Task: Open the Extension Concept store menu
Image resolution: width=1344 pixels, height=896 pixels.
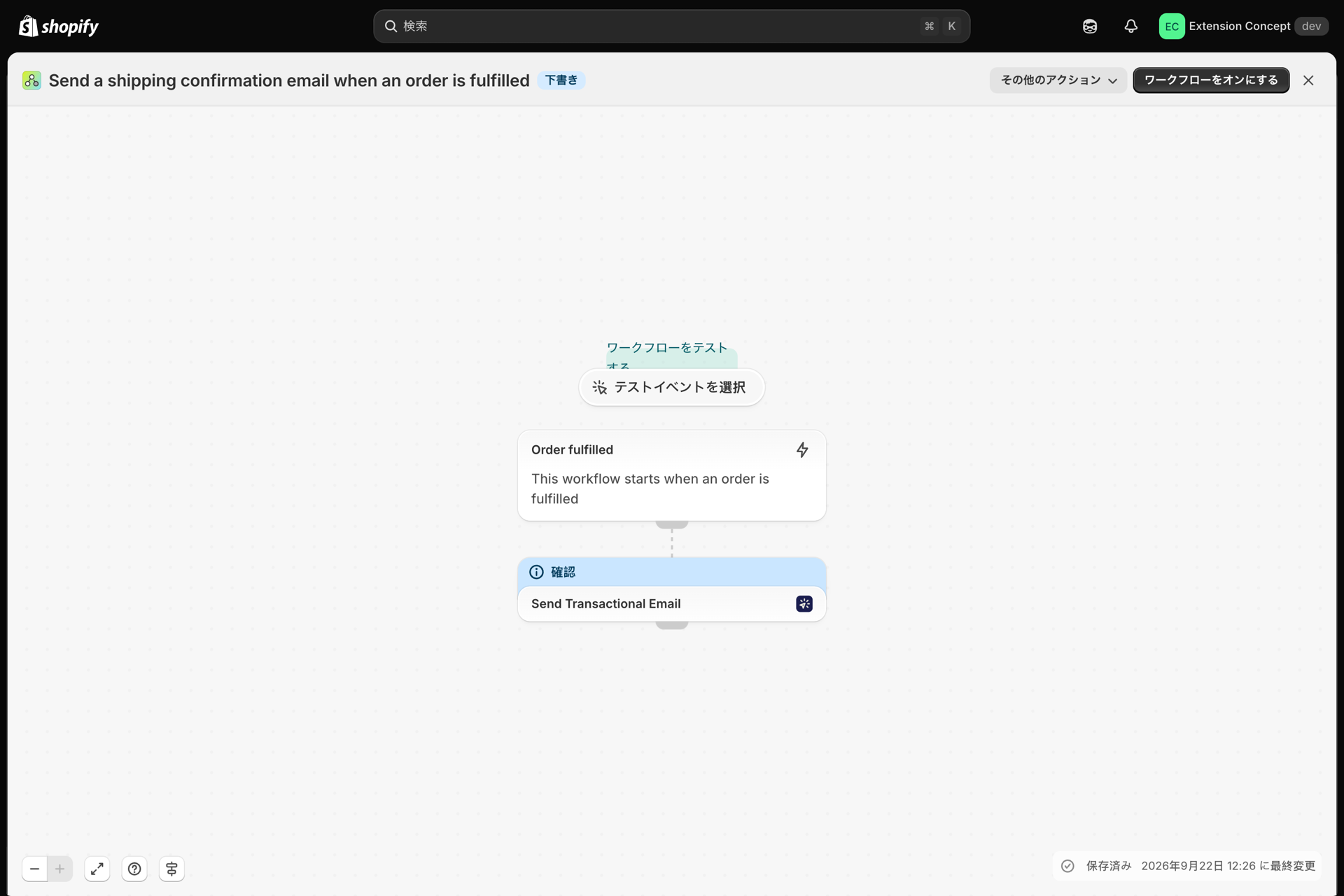Action: coord(1243,27)
